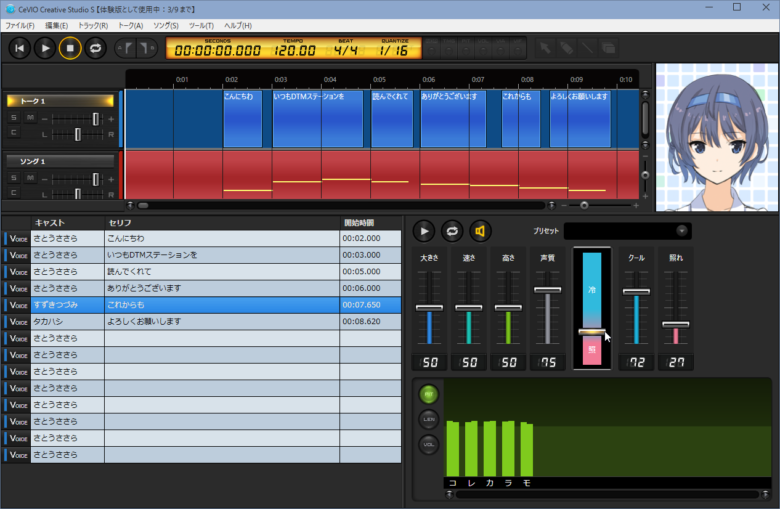Image resolution: width=780 pixels, height=509 pixels.
Task: Click the 声質 slider handle
Action: pos(547,290)
